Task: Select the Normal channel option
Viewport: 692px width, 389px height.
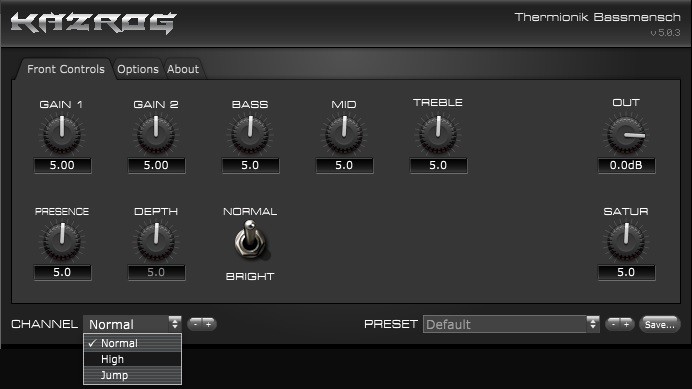Action: tap(132, 343)
